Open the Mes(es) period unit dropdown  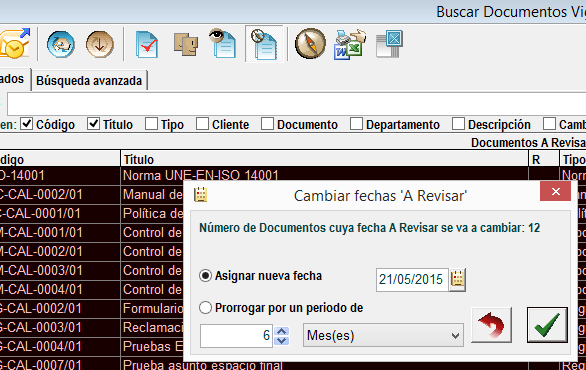click(383, 335)
